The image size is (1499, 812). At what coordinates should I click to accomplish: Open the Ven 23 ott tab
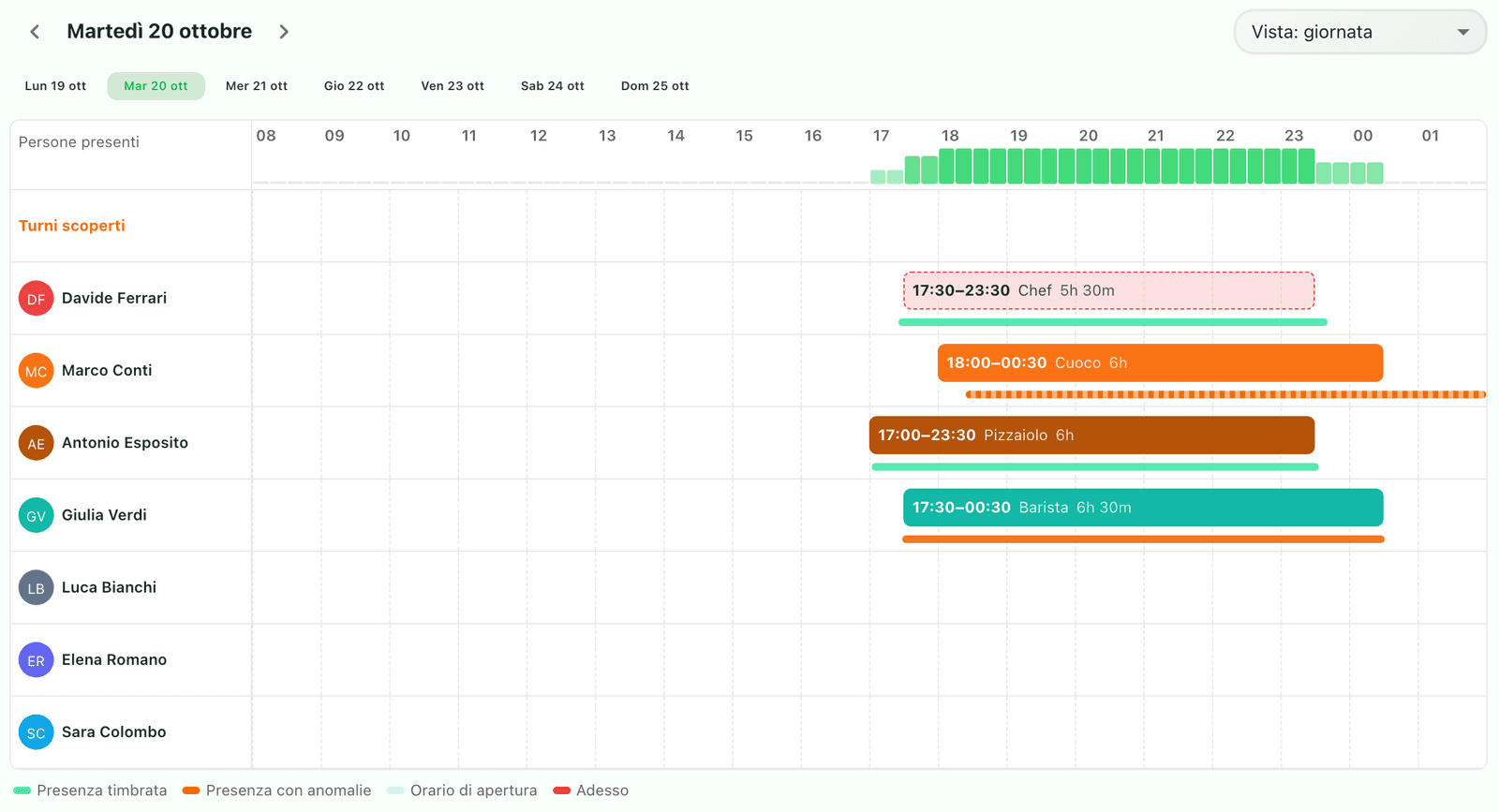[453, 86]
